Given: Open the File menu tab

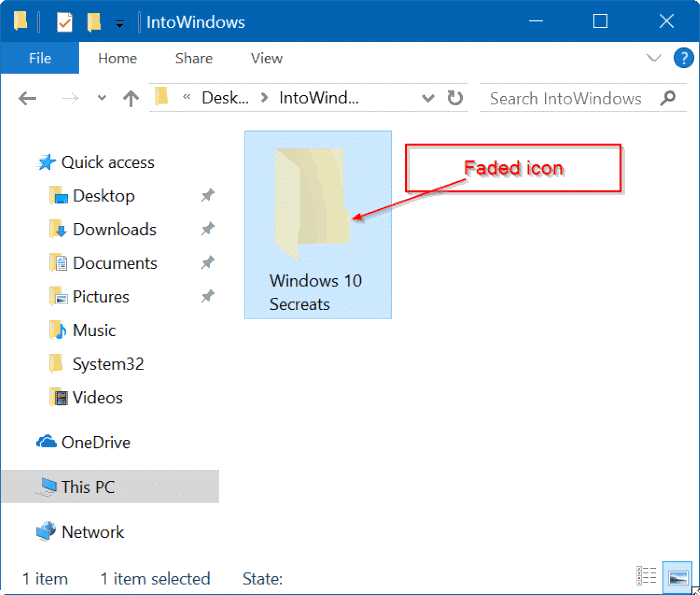Looking at the screenshot, I should 40,58.
